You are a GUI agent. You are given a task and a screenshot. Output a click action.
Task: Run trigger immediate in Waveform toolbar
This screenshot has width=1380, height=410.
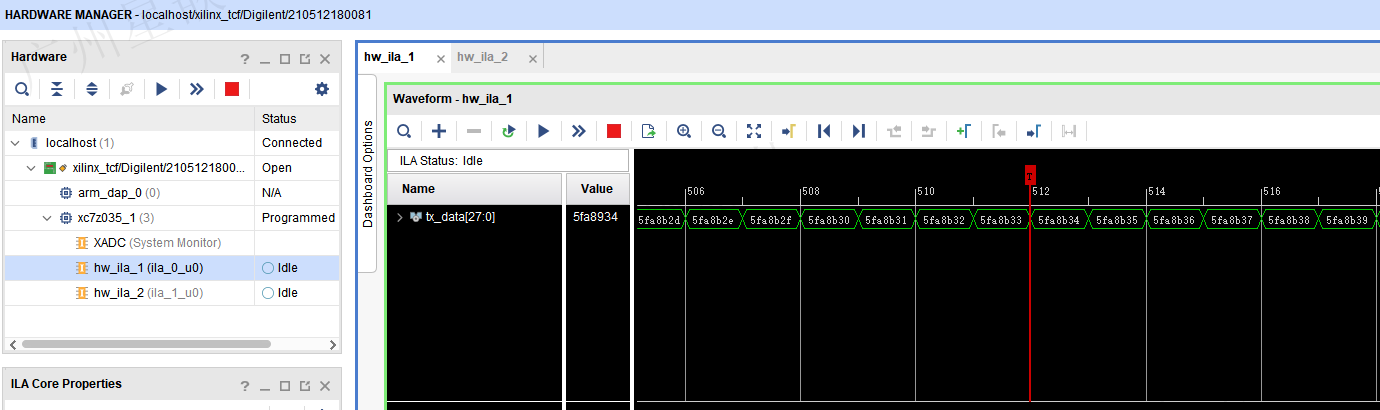coord(579,131)
